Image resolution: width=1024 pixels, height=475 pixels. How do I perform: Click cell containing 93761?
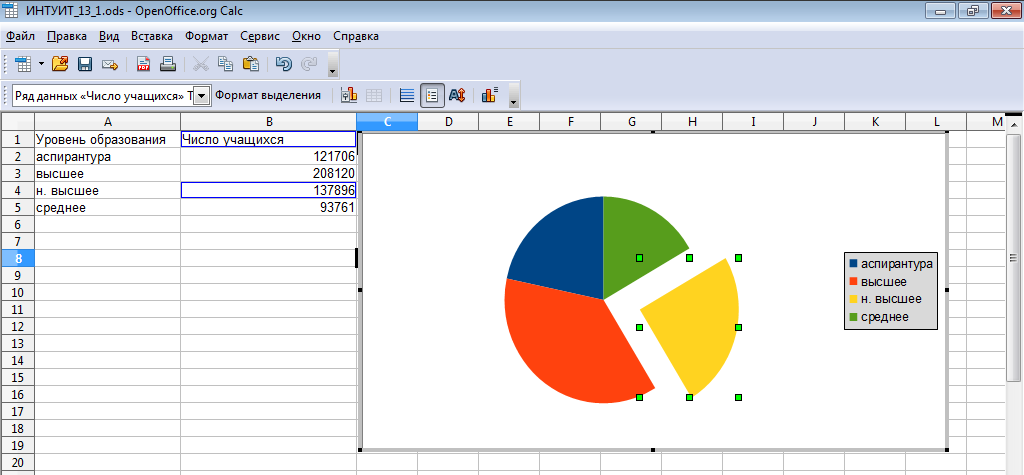(x=268, y=207)
